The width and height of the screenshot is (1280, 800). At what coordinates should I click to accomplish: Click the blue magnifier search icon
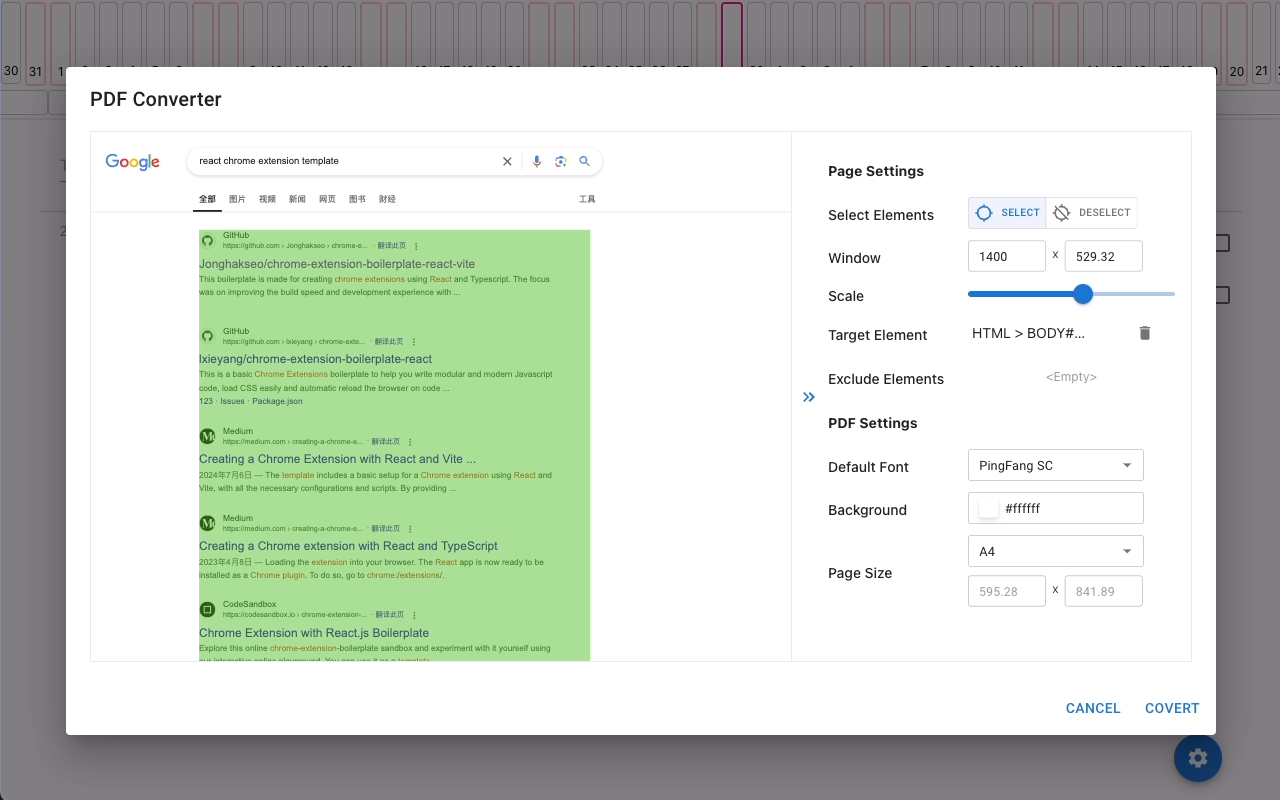pyautogui.click(x=585, y=161)
